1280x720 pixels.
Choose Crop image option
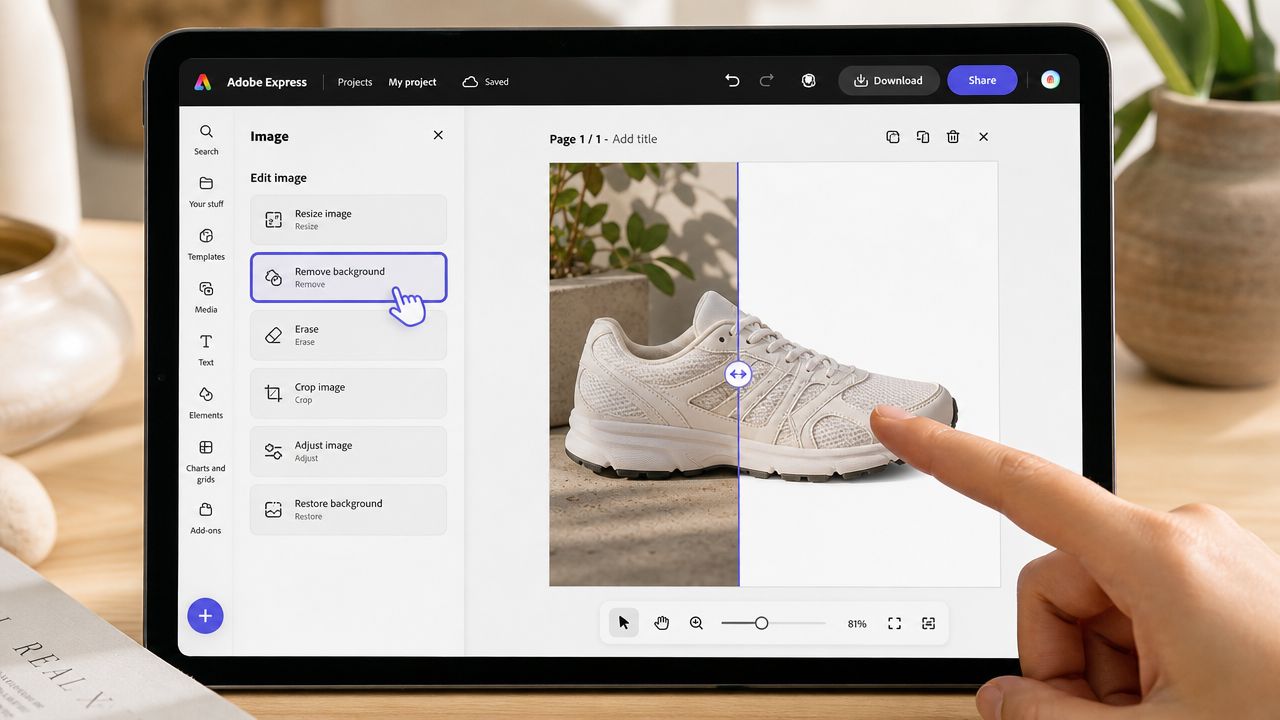pyautogui.click(x=348, y=393)
